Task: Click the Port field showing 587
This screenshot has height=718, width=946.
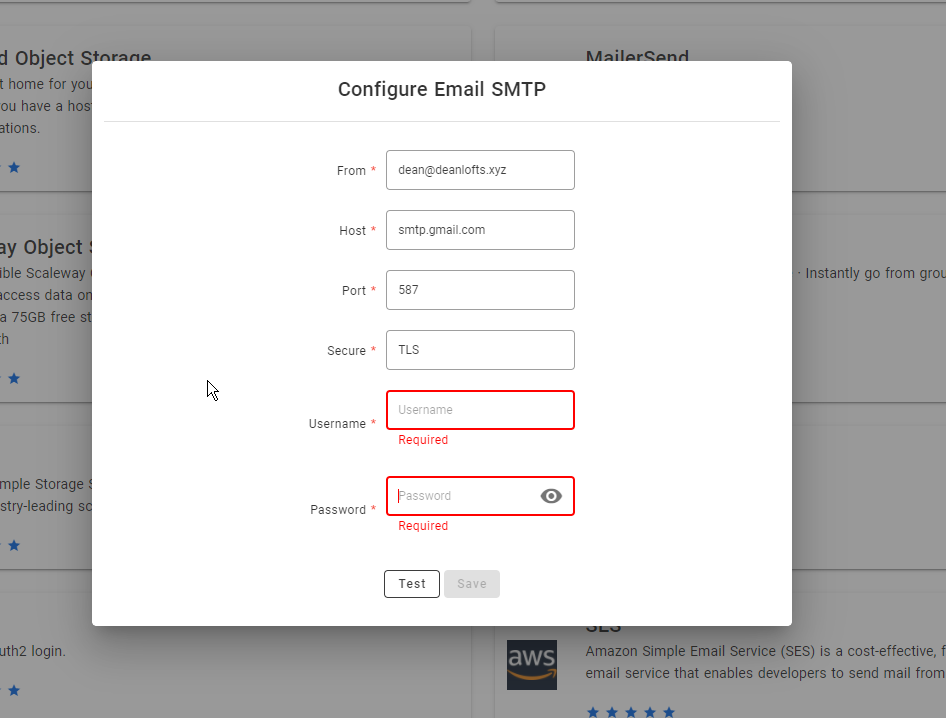Action: point(480,290)
